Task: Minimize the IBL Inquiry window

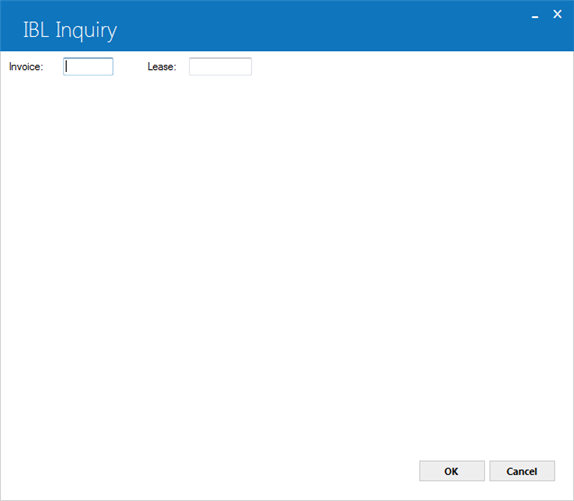Action: coord(535,16)
